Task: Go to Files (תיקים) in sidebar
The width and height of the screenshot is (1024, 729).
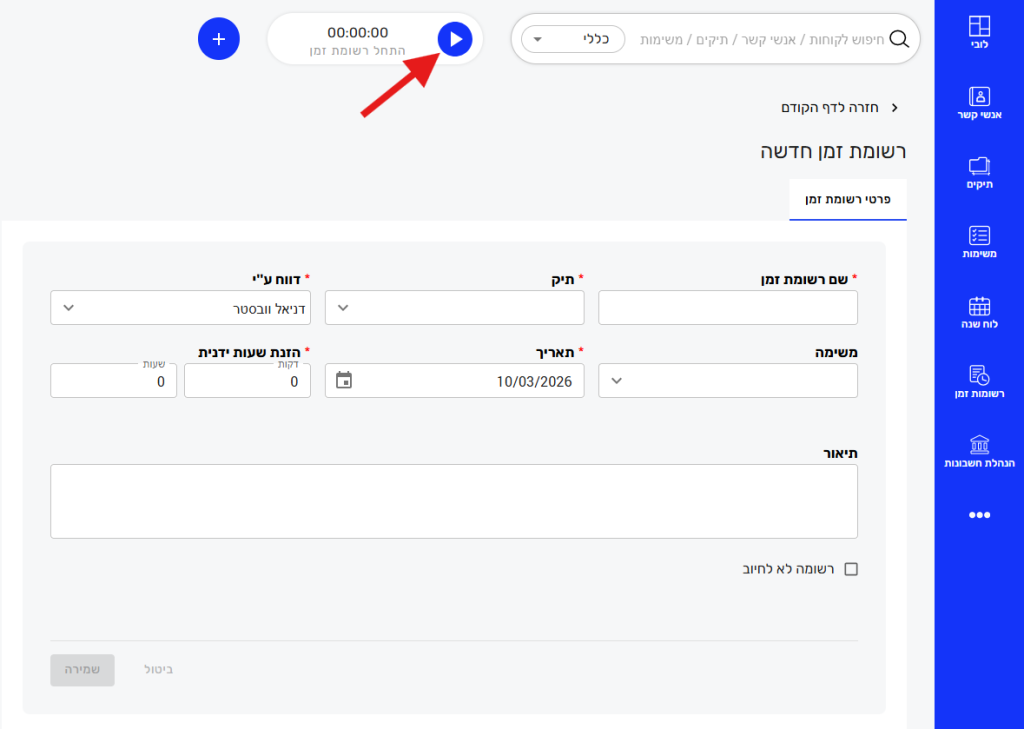Action: point(979,173)
